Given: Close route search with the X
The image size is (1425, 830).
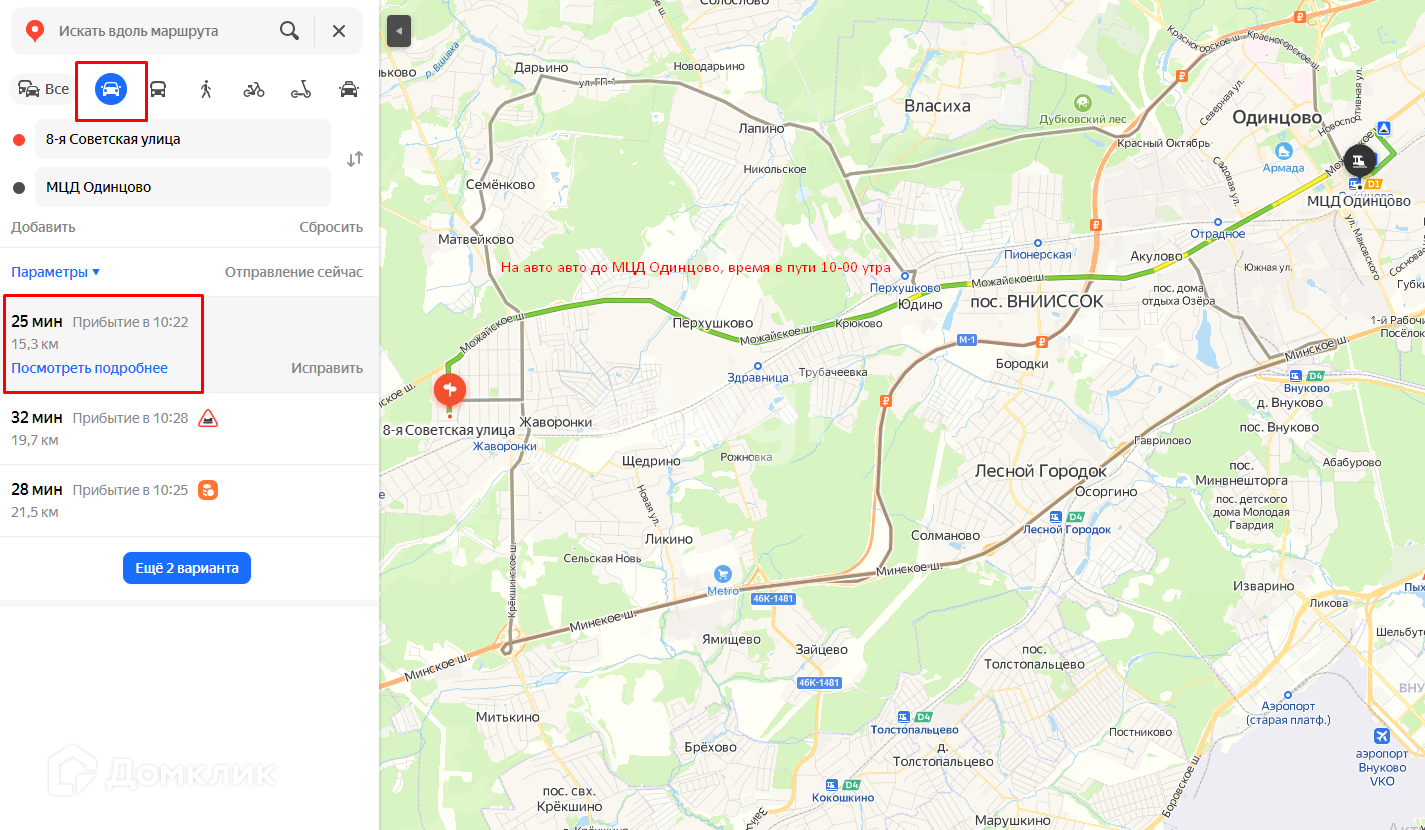Looking at the screenshot, I should pyautogui.click(x=339, y=31).
